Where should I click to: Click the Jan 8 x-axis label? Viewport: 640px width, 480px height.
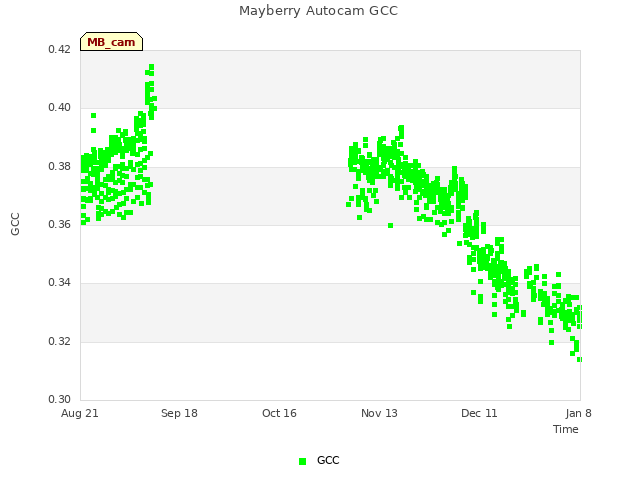point(578,413)
